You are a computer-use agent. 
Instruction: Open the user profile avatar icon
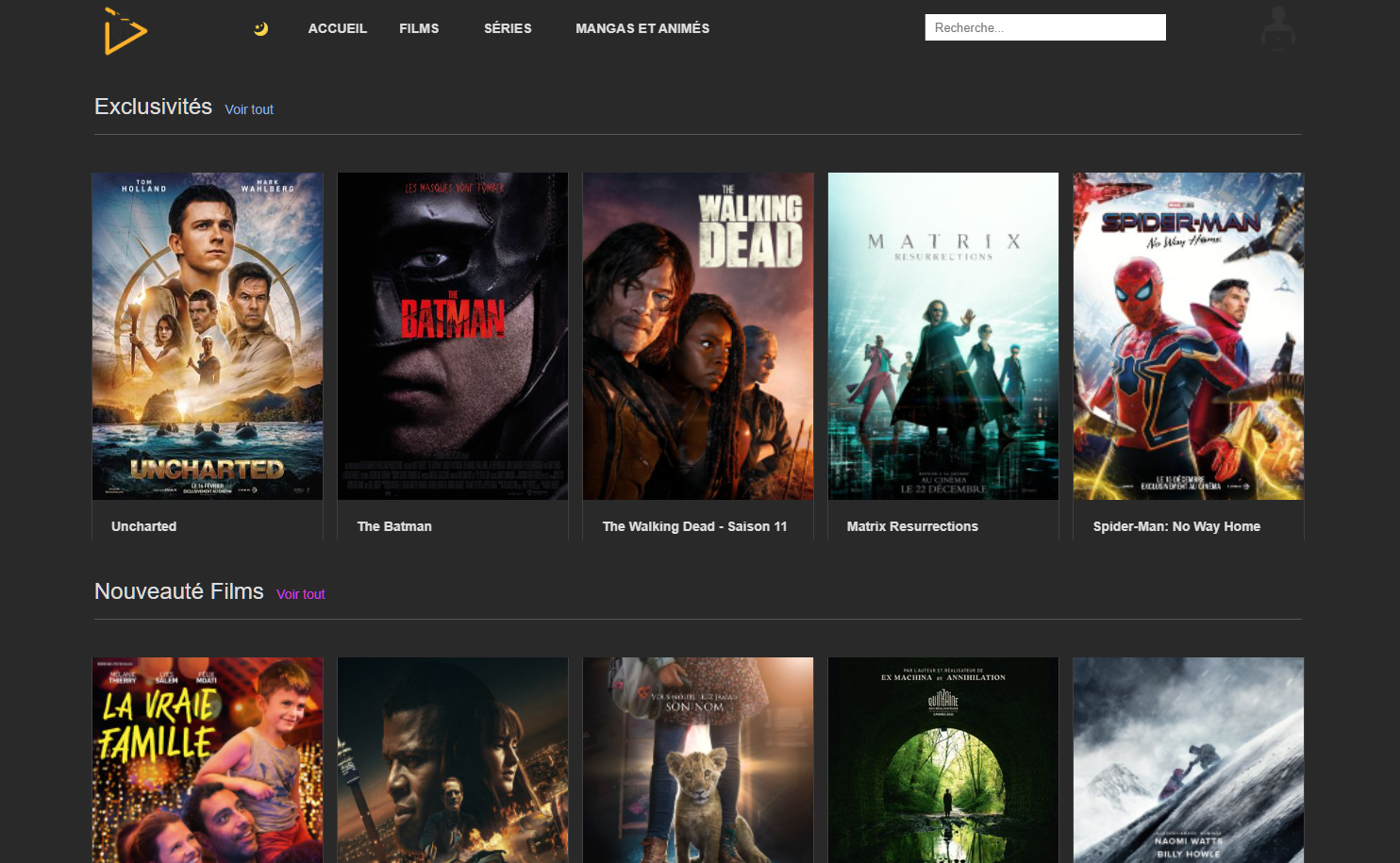pyautogui.click(x=1278, y=28)
